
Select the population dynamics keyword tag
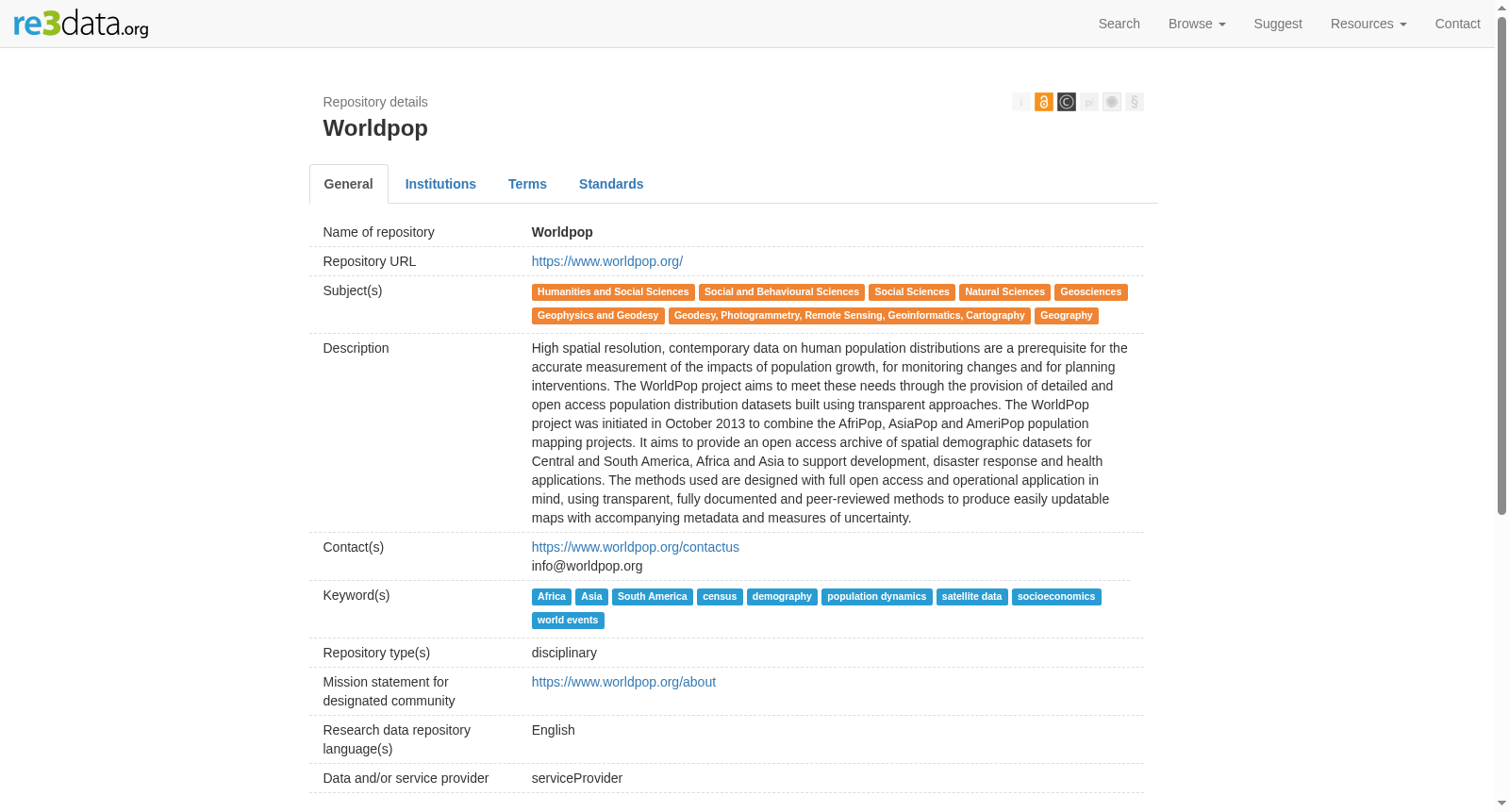coord(877,597)
